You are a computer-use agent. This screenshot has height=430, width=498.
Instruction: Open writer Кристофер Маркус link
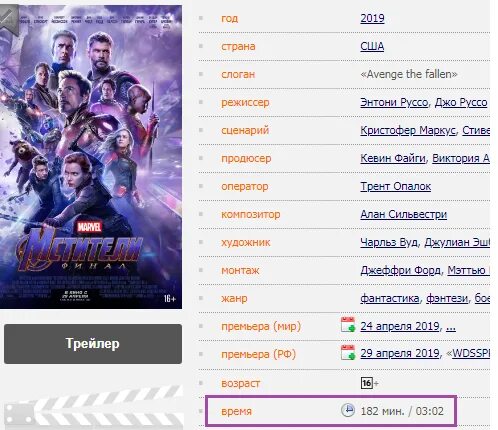(x=408, y=130)
